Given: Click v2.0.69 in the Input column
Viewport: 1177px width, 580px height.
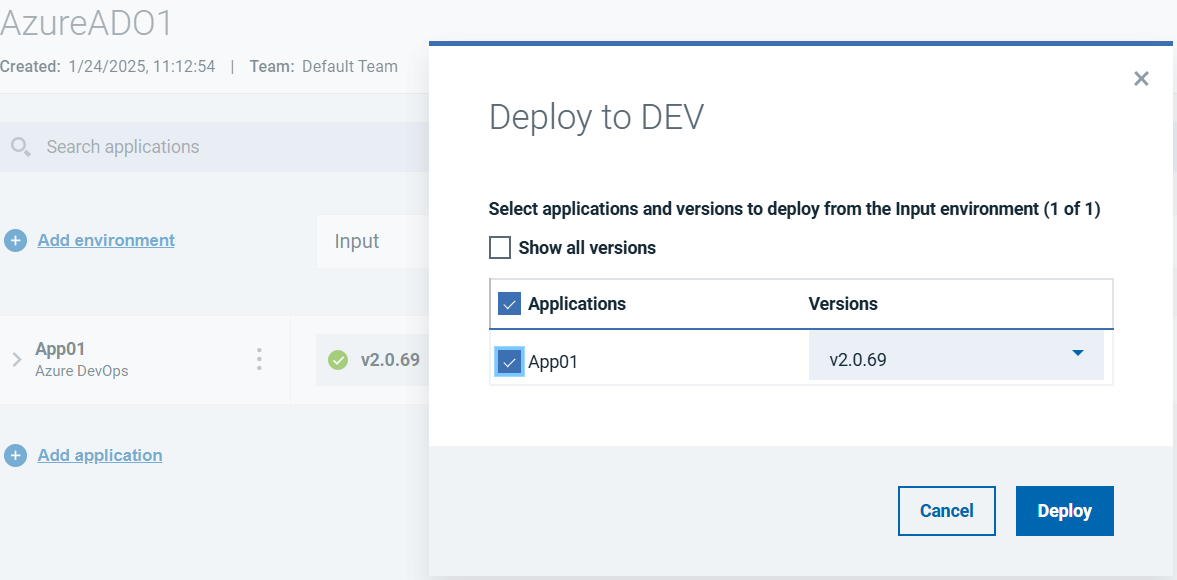Looking at the screenshot, I should [x=389, y=360].
